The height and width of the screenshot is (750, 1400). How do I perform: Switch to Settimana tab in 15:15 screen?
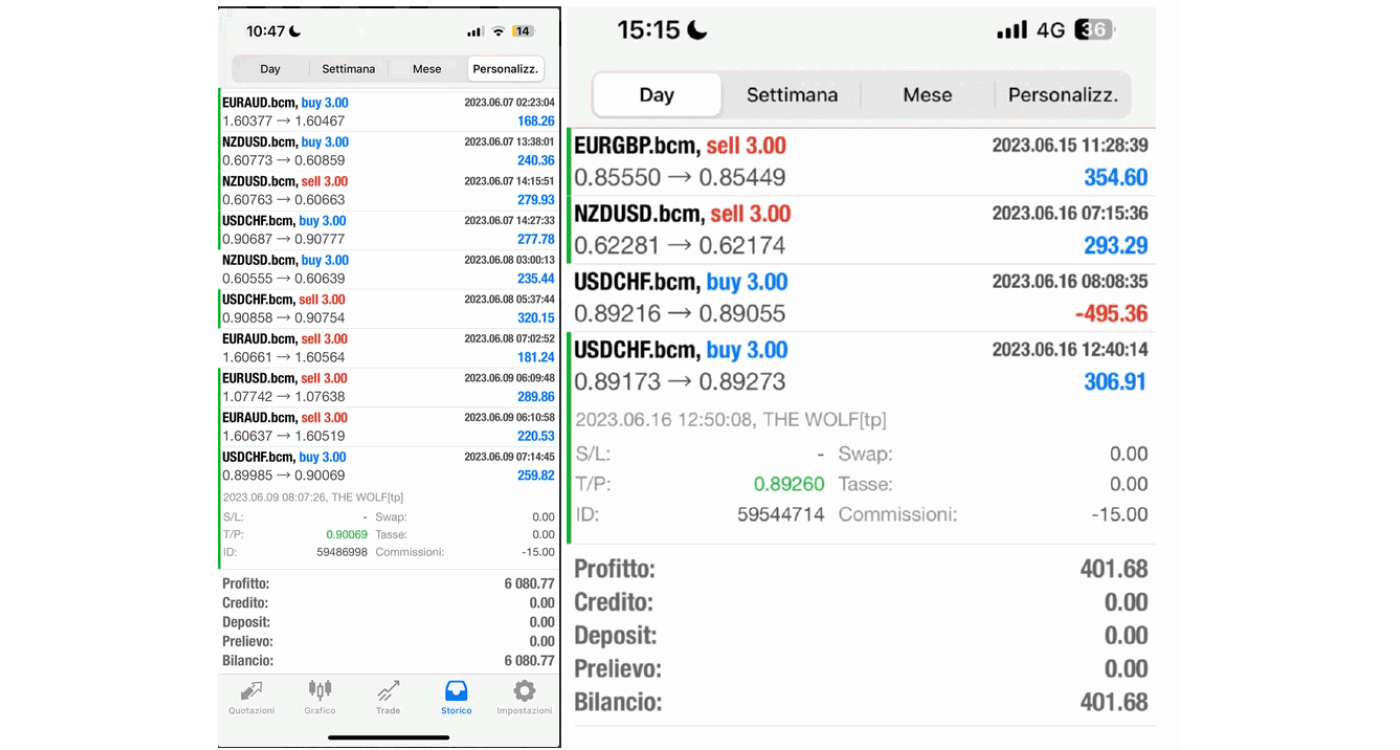tap(792, 95)
